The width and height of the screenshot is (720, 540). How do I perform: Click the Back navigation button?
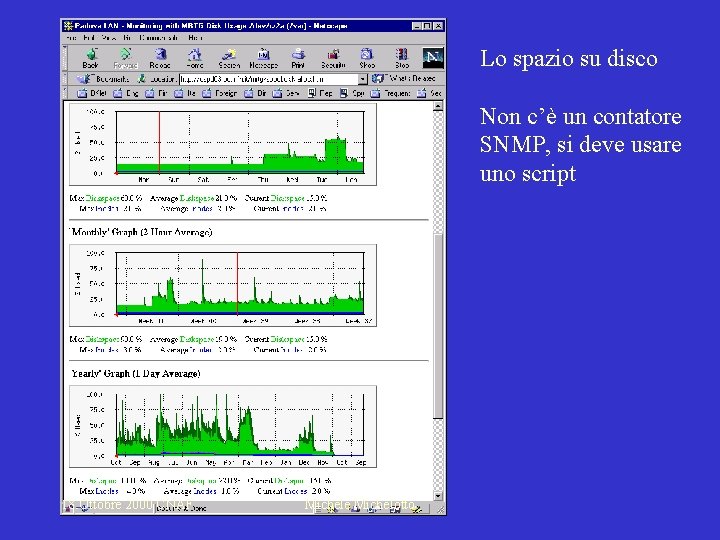pyautogui.click(x=90, y=58)
